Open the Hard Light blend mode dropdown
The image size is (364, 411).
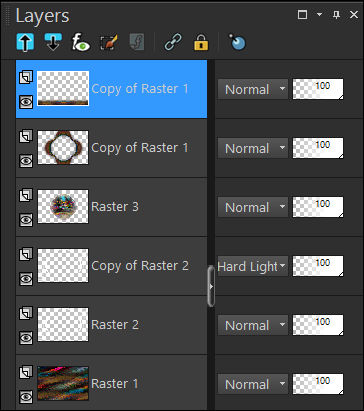click(252, 266)
